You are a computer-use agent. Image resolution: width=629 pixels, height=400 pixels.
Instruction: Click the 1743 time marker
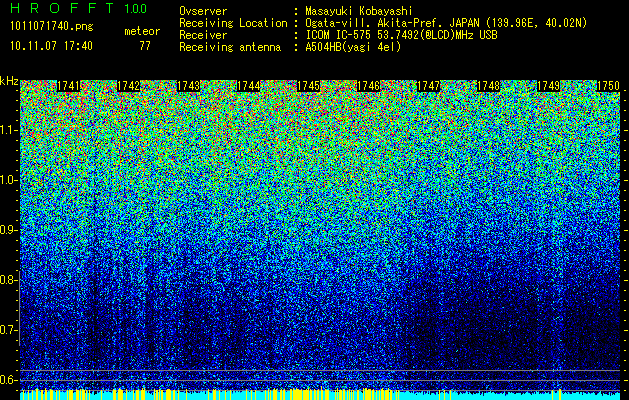tap(189, 86)
